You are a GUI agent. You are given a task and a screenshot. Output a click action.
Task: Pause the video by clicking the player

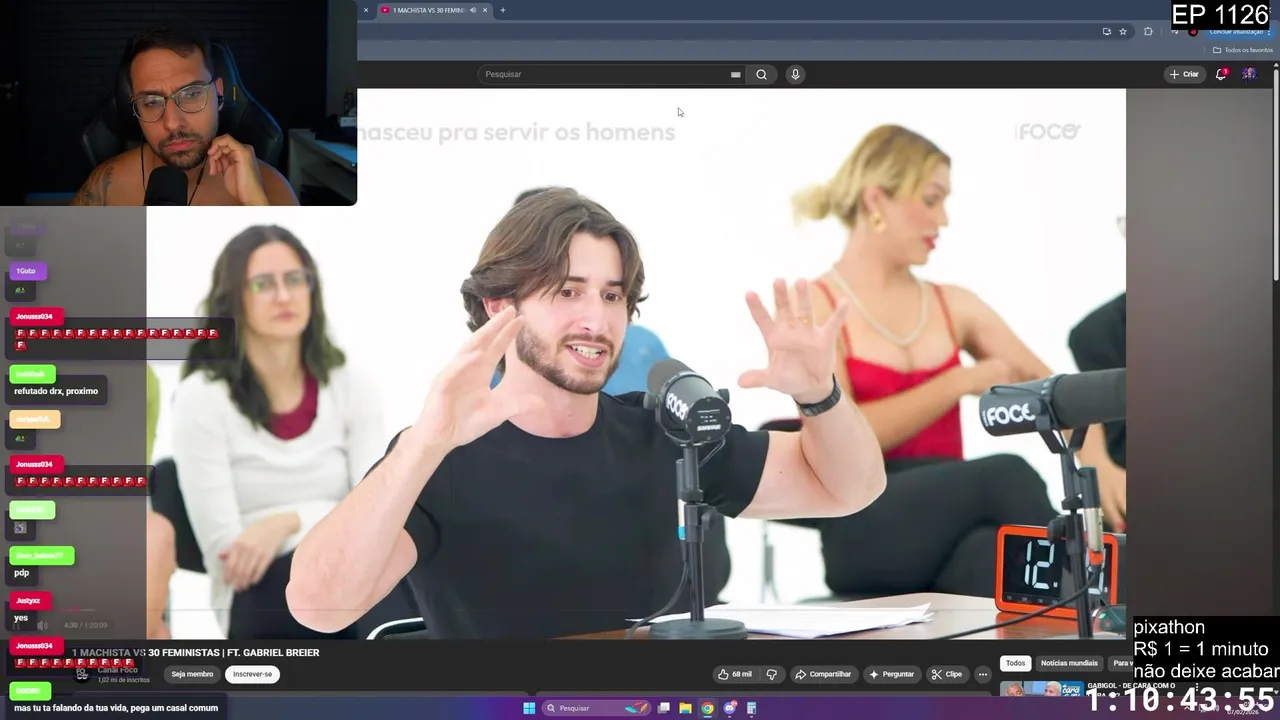tap(636, 364)
